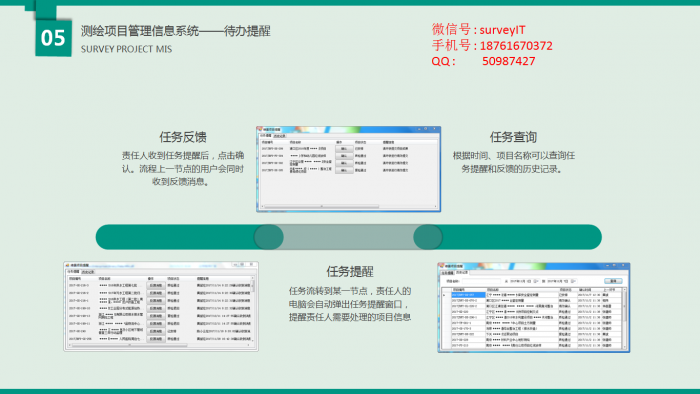700x394 pixels.
Task: Open 历史记录 tab in the query window
Action: click(x=462, y=272)
